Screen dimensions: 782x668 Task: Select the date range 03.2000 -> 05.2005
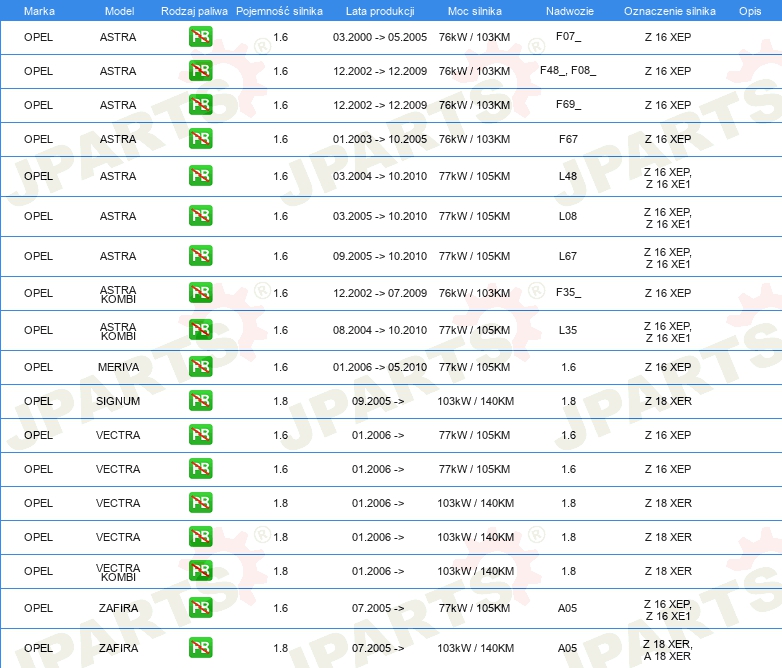[380, 37]
